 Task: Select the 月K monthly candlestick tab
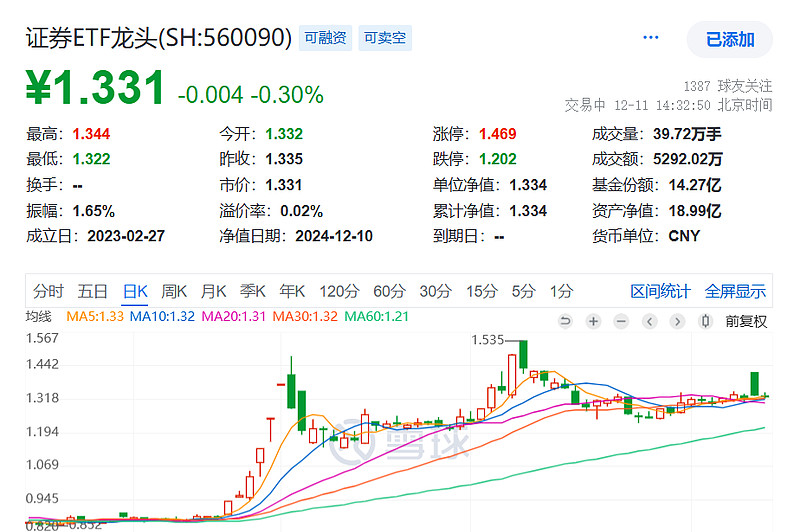pyautogui.click(x=213, y=291)
